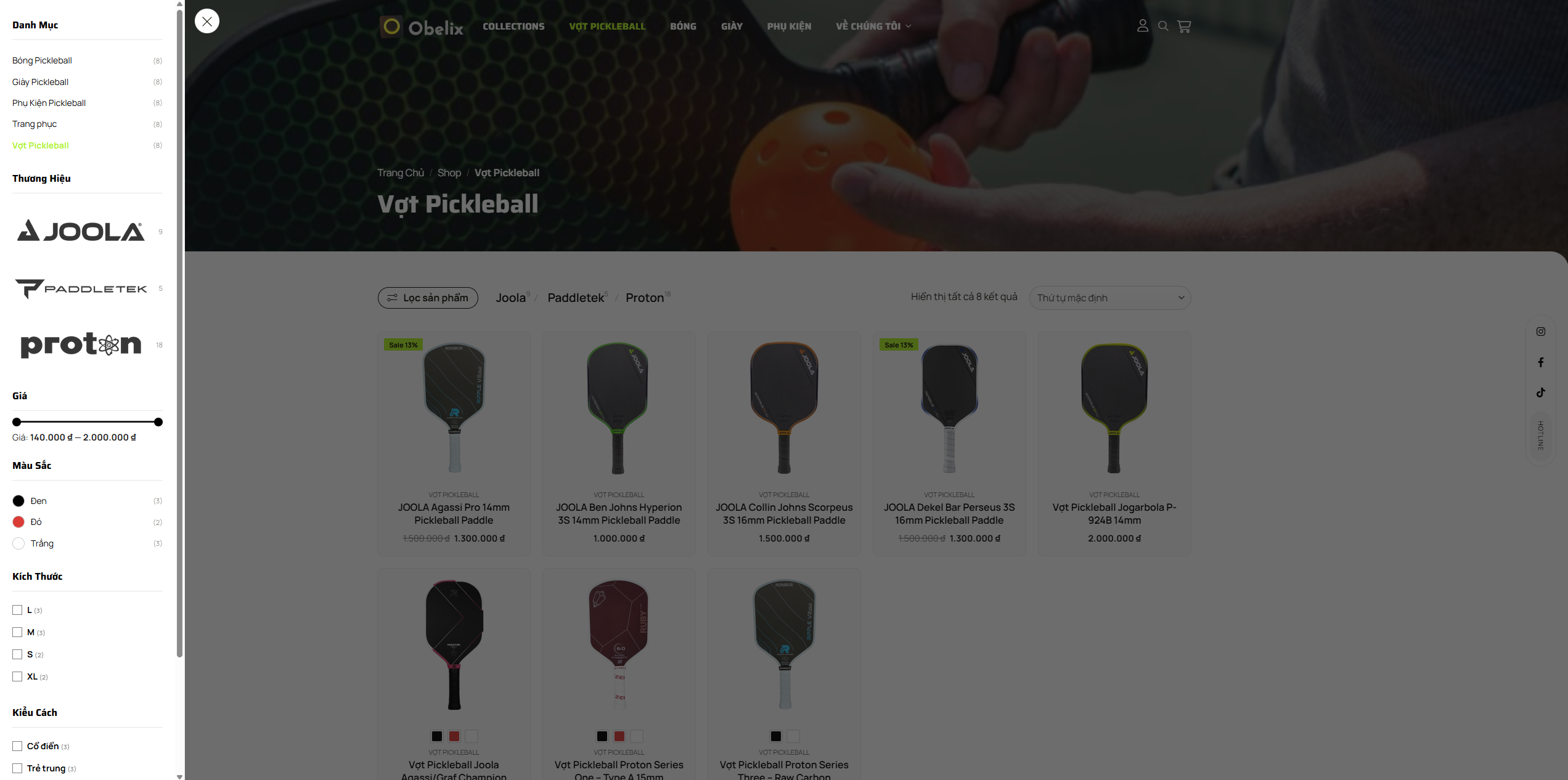The image size is (1568, 780).
Task: Close the filter sidebar with X icon
Action: pos(207,21)
